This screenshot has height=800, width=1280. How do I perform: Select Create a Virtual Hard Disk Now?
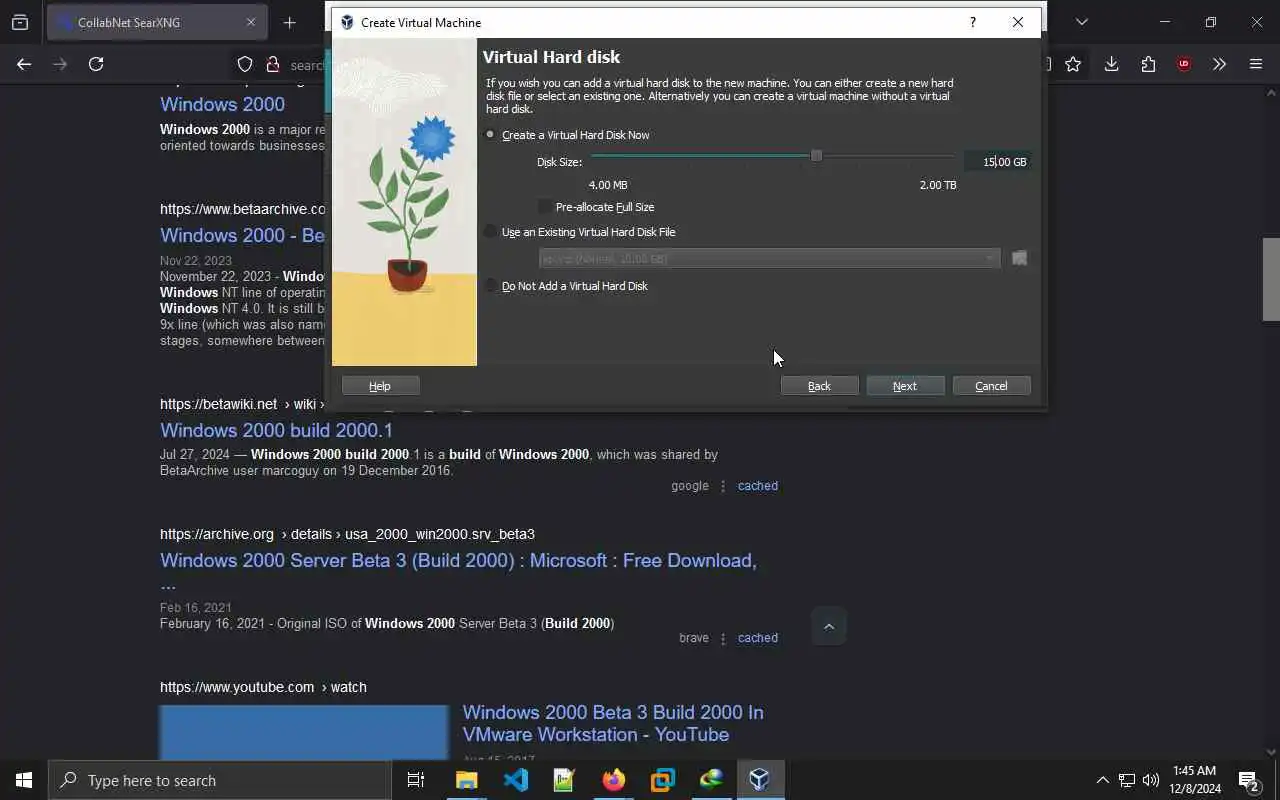point(567,135)
